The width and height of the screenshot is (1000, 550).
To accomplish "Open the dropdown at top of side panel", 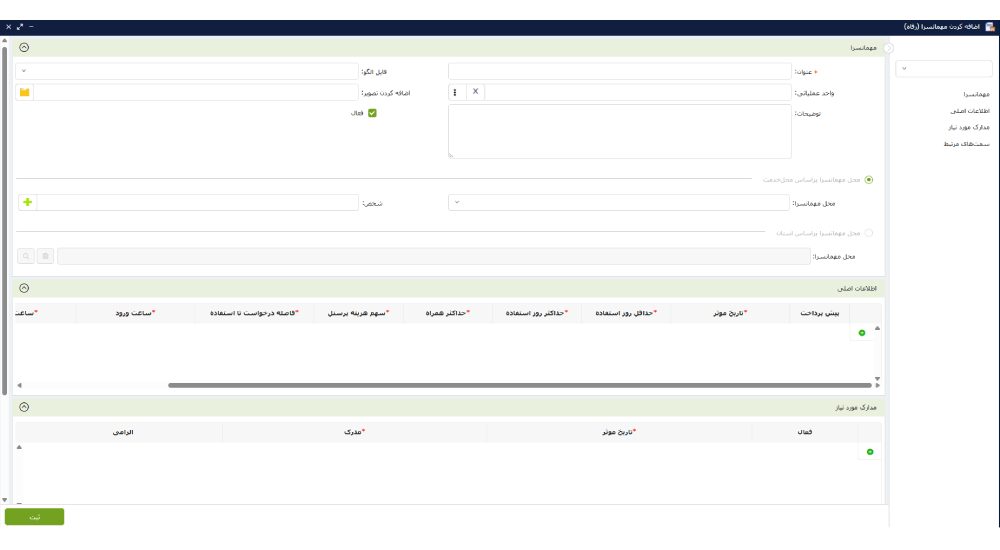I will (944, 68).
